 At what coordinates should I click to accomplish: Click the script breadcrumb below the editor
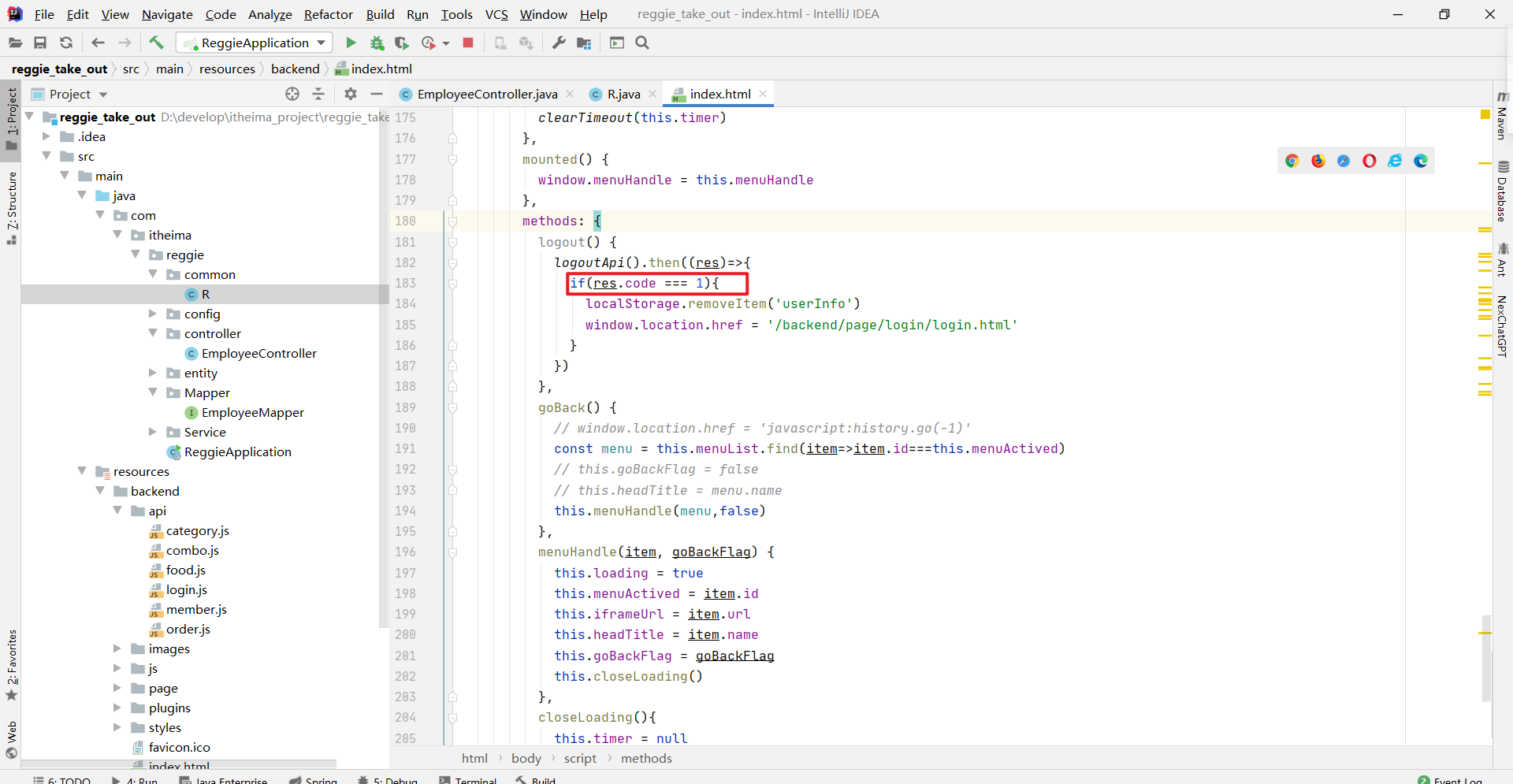580,758
